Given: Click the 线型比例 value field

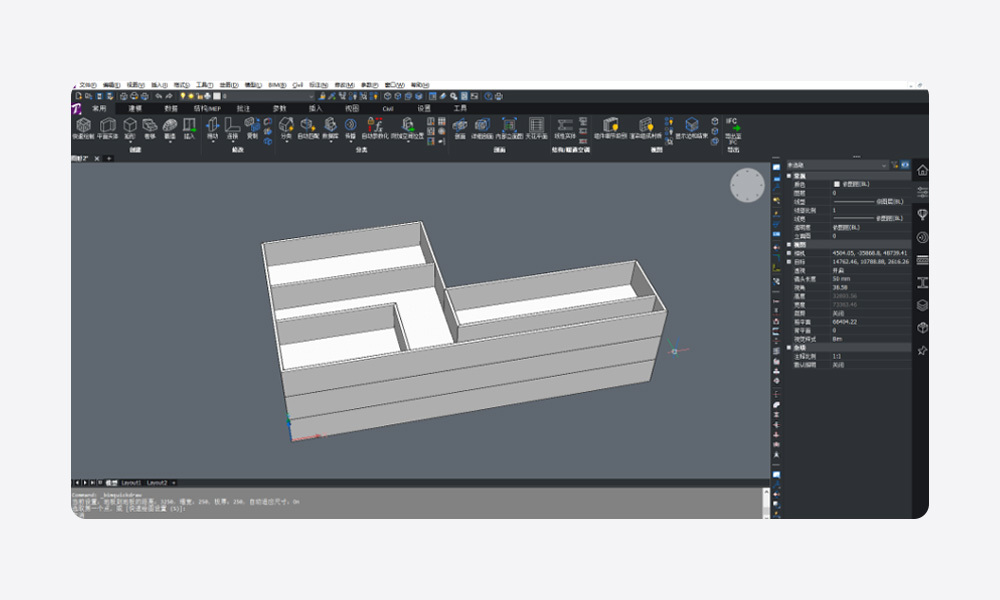Looking at the screenshot, I should pyautogui.click(x=871, y=210).
